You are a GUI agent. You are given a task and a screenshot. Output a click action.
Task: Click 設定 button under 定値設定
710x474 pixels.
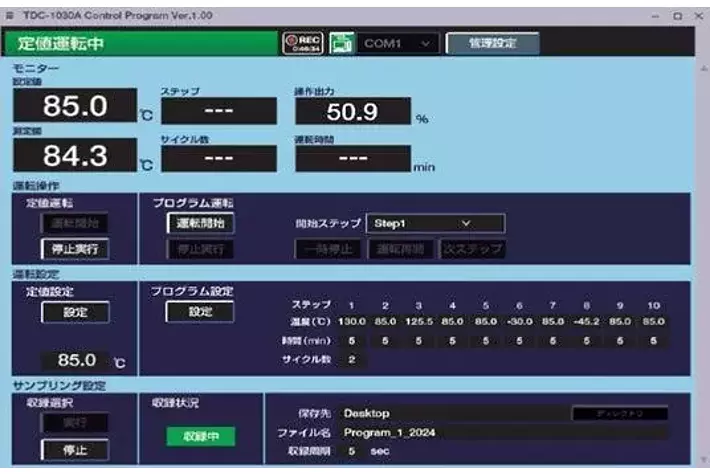(x=75, y=312)
